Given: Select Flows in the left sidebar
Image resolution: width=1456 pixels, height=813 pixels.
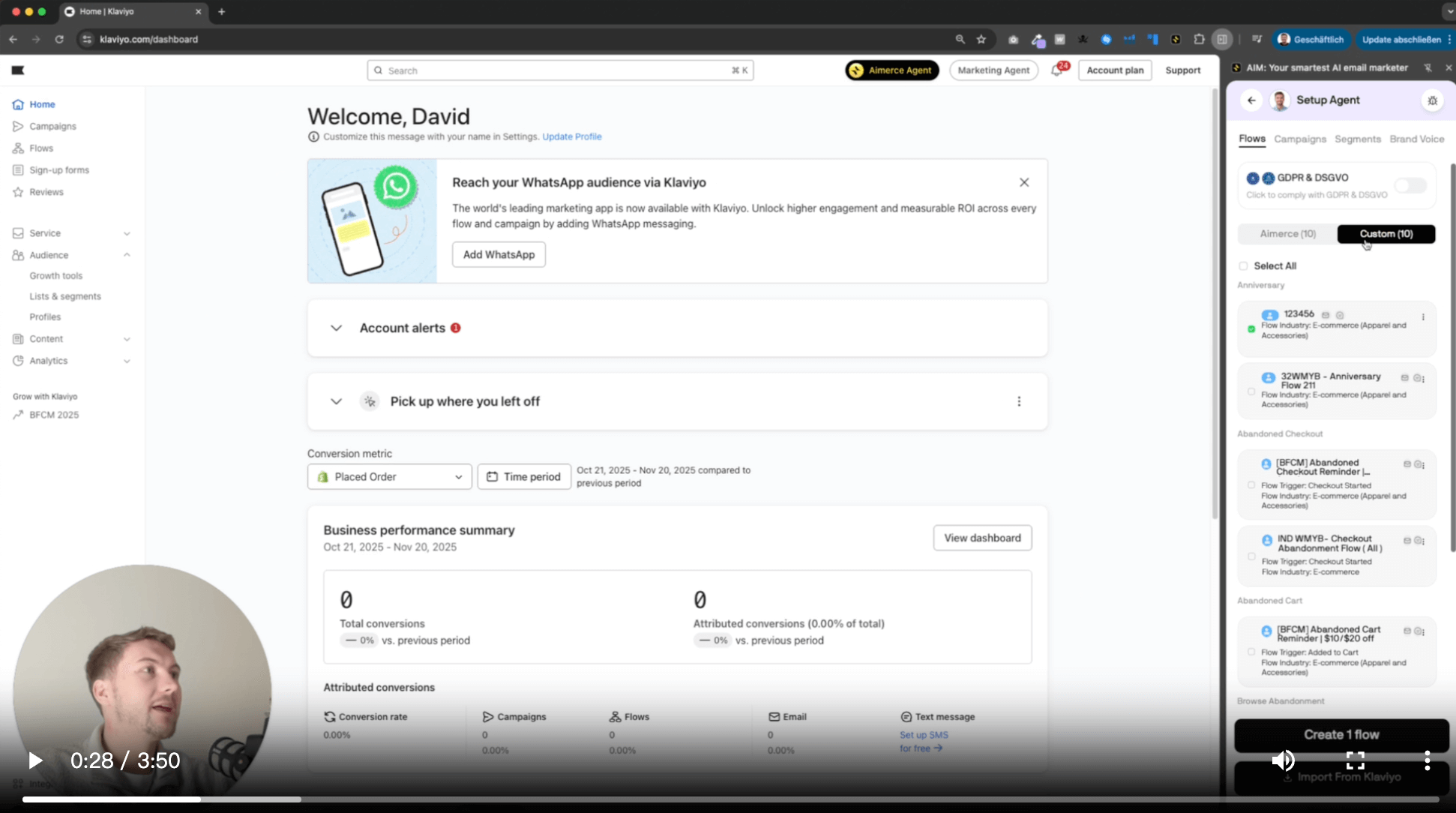Looking at the screenshot, I should click(x=40, y=148).
